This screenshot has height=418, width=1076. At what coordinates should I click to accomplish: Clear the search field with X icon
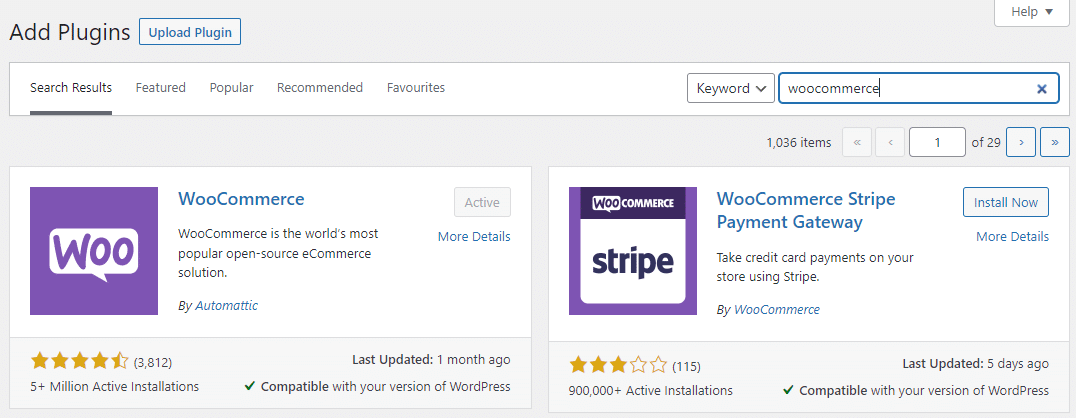pyautogui.click(x=1041, y=89)
